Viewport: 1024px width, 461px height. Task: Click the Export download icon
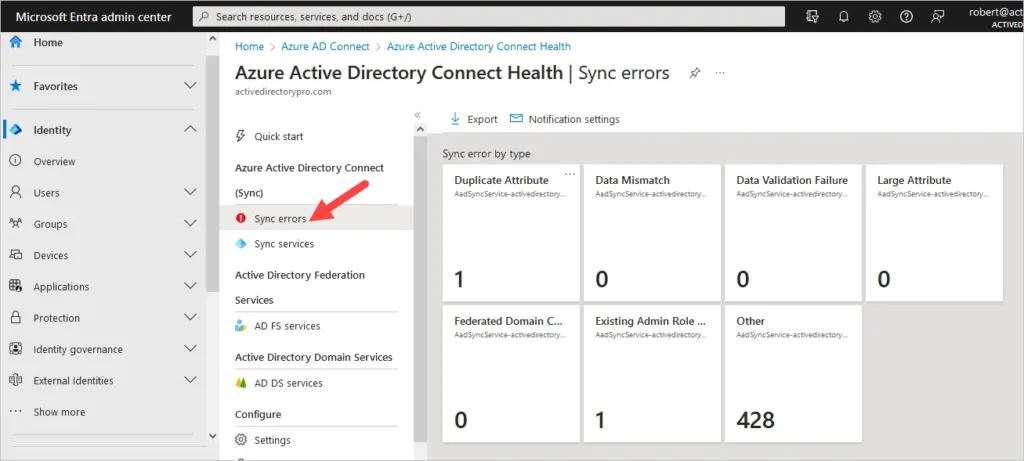tap(455, 119)
